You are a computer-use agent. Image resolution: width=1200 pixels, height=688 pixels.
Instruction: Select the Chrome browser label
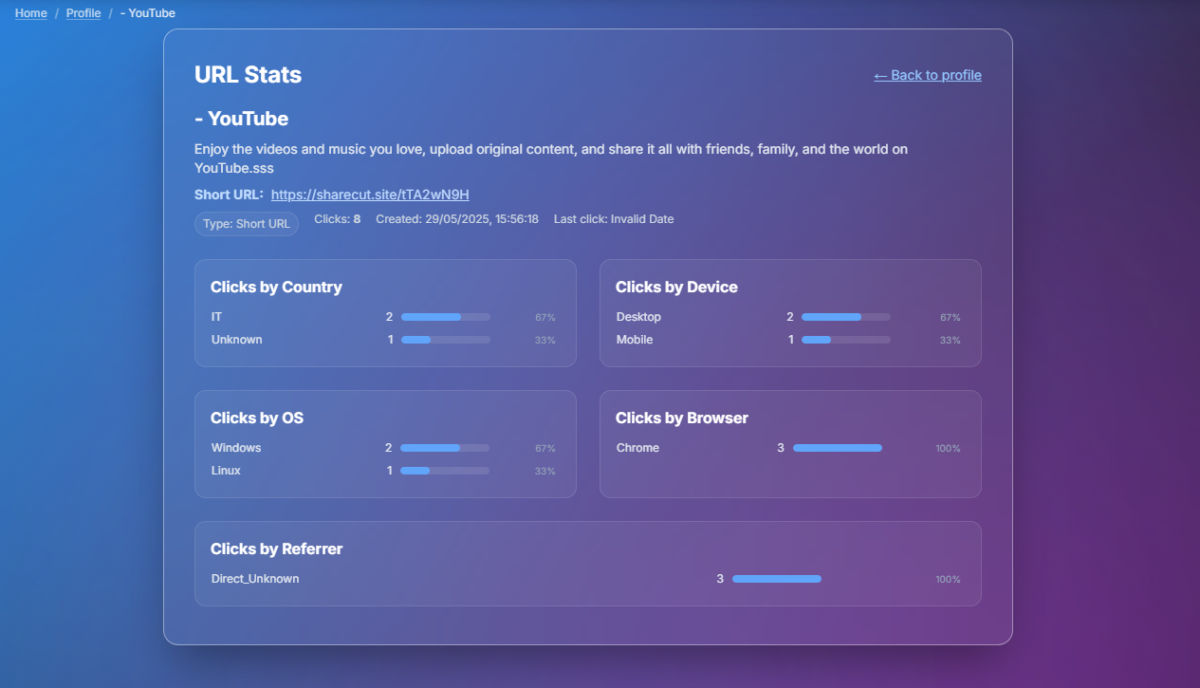(638, 448)
